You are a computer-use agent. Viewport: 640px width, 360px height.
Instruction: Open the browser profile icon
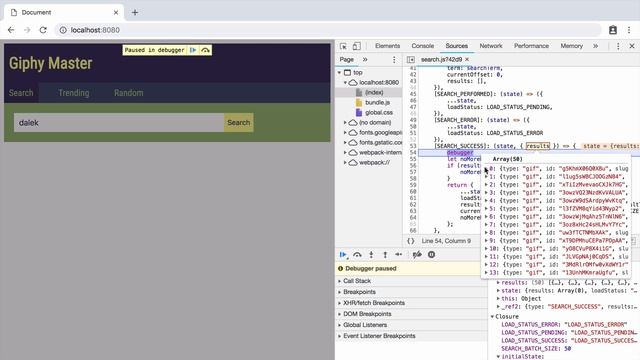point(613,30)
